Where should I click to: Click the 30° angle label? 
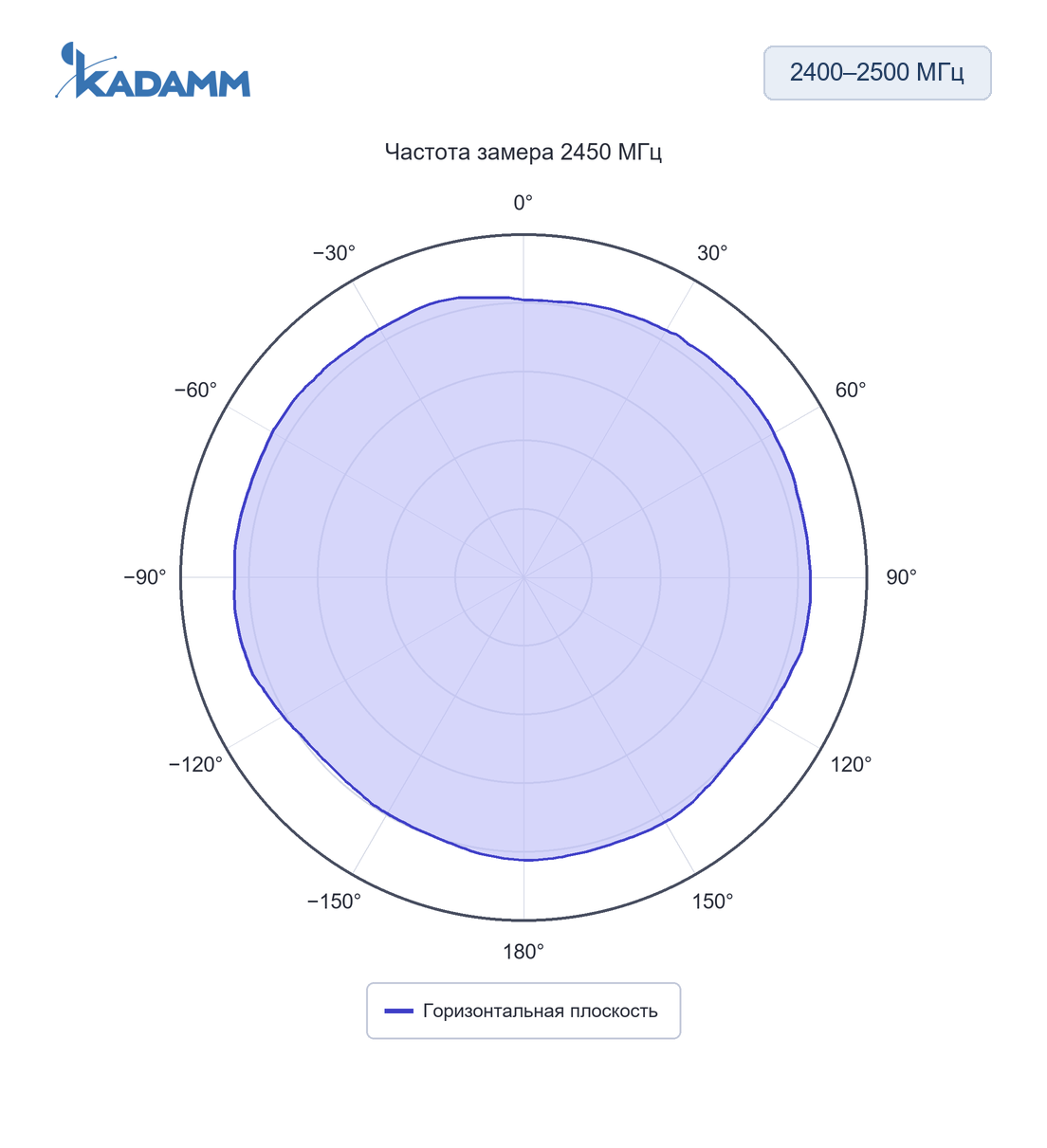(x=712, y=253)
